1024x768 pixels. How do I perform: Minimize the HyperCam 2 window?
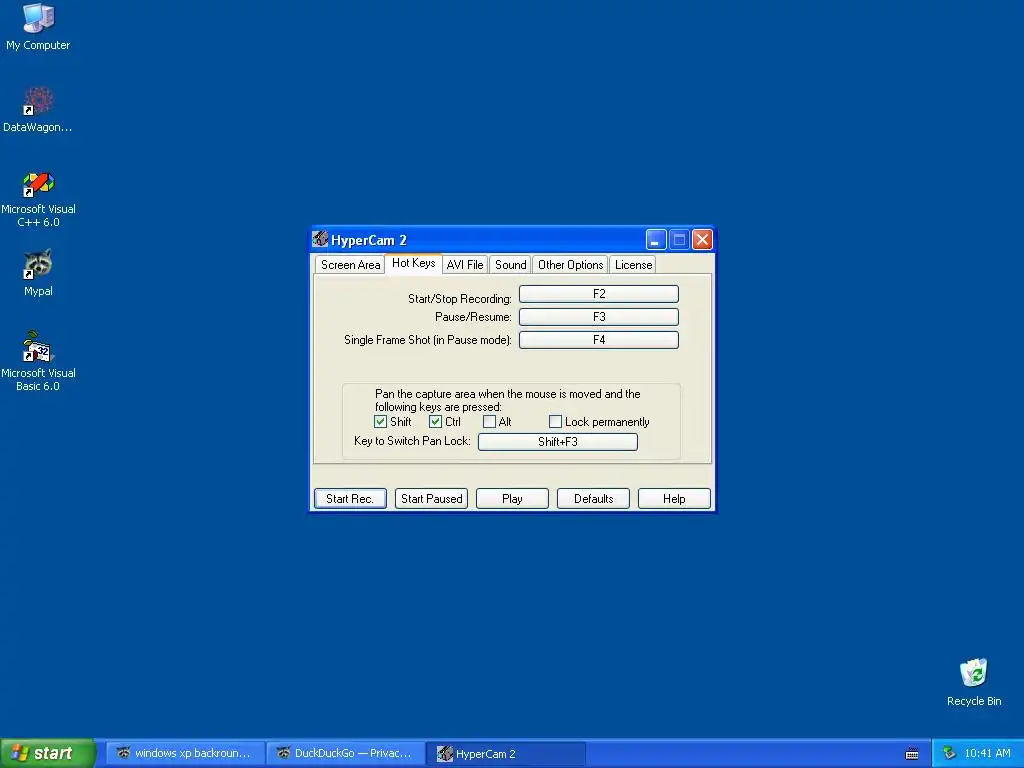(656, 240)
